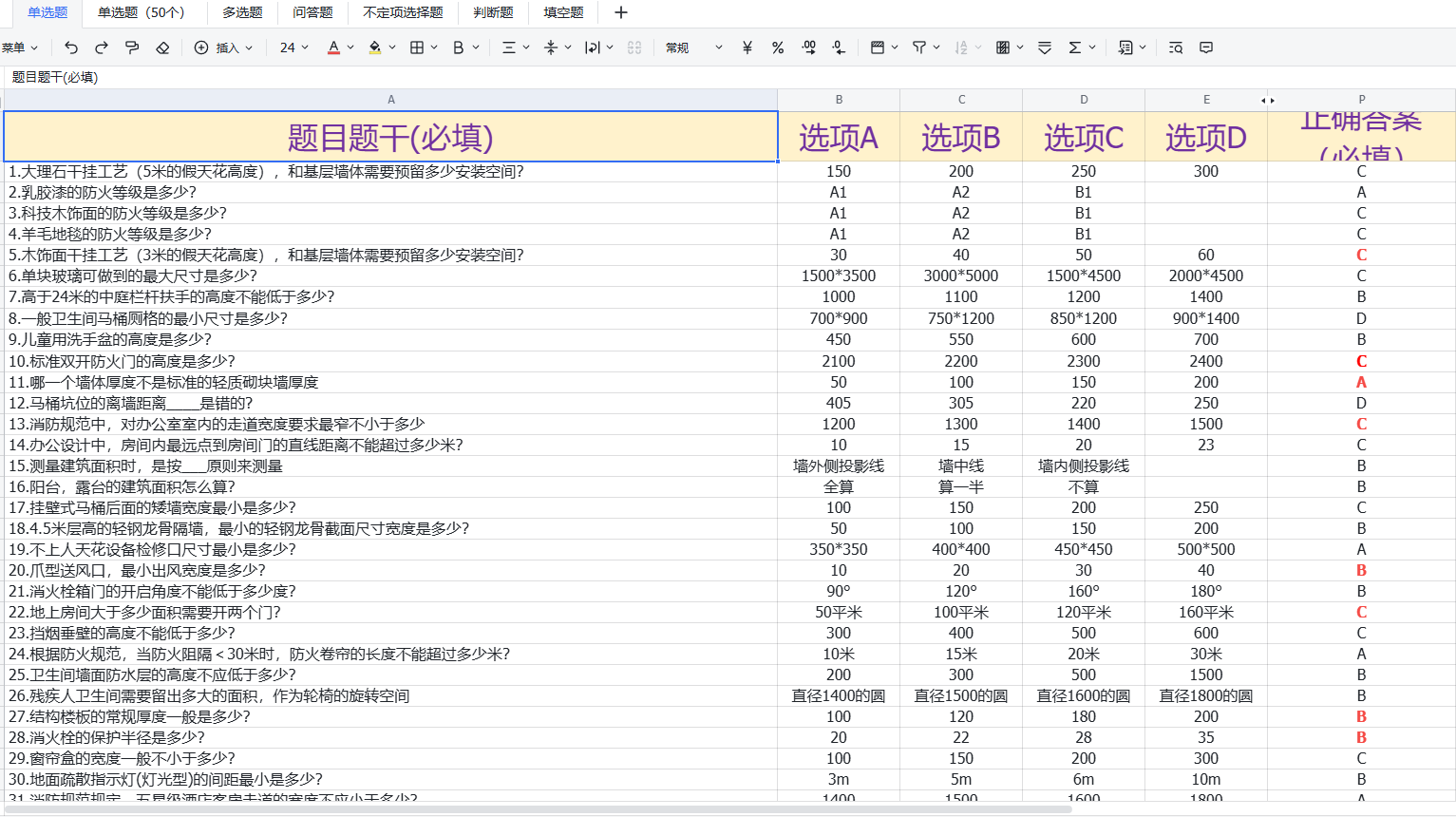The image size is (1456, 817).
Task: Apply yen currency format
Action: click(x=747, y=47)
